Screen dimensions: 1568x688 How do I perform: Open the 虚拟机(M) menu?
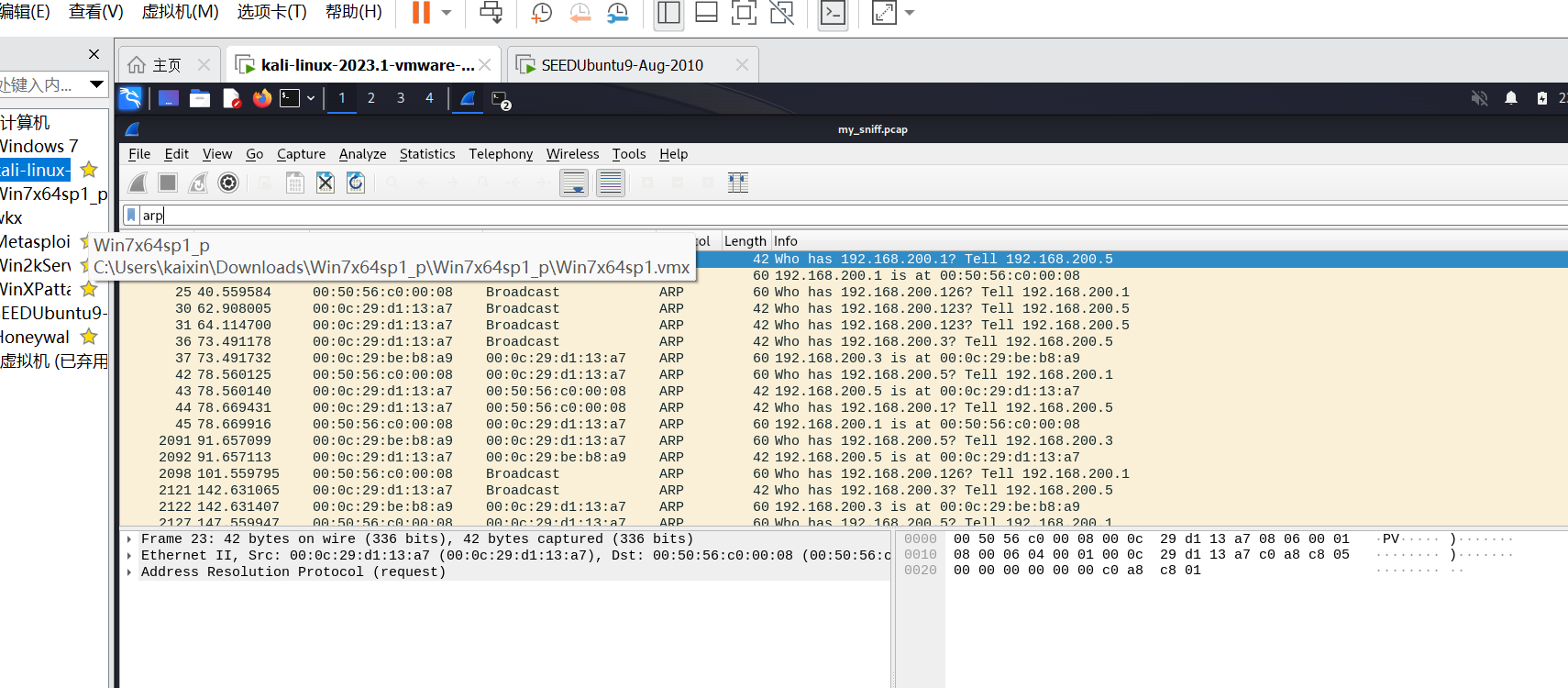181,12
